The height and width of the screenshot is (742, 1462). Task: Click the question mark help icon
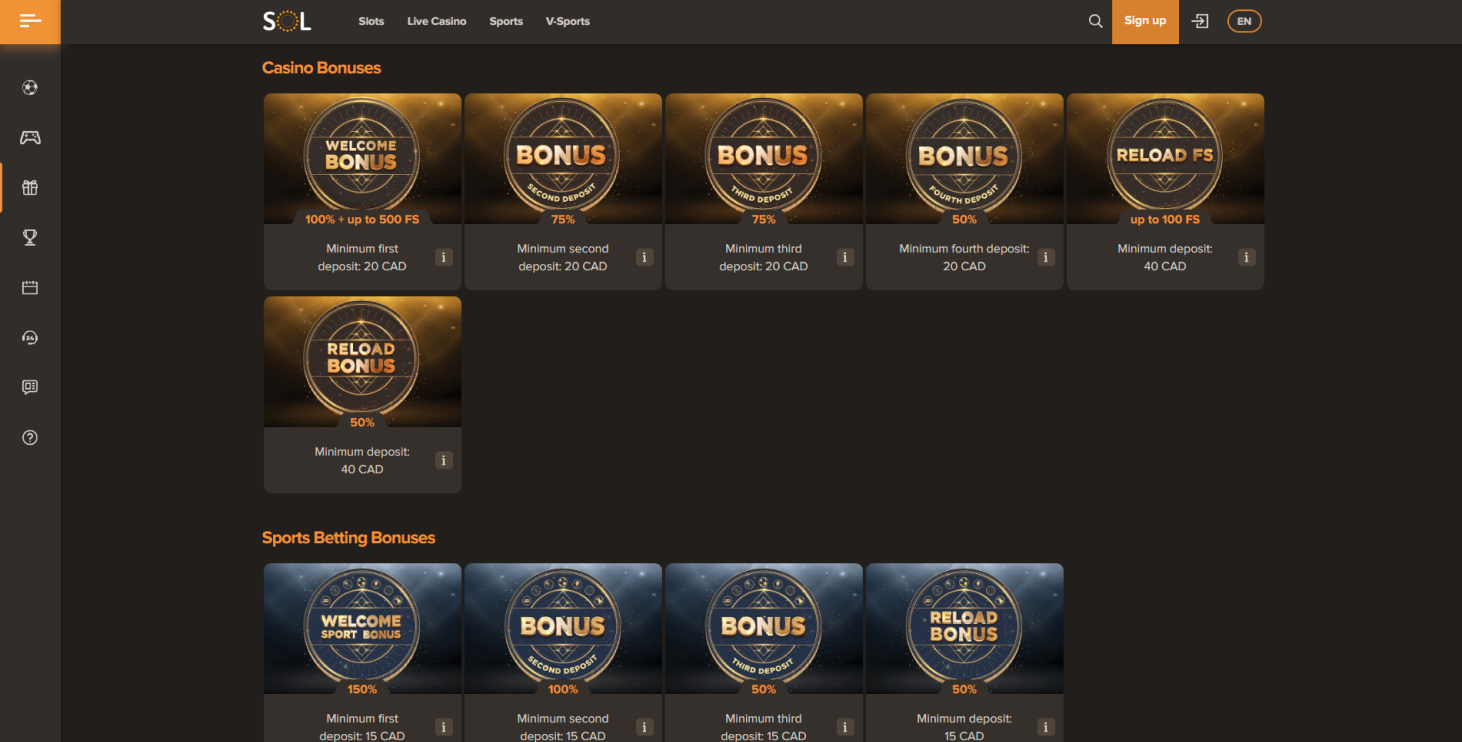coord(30,438)
